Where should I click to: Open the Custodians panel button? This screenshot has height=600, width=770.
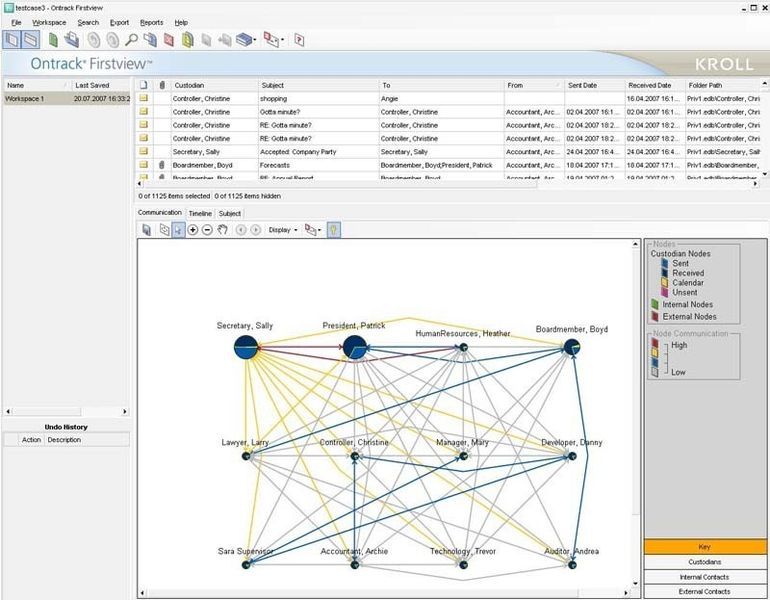(x=704, y=562)
